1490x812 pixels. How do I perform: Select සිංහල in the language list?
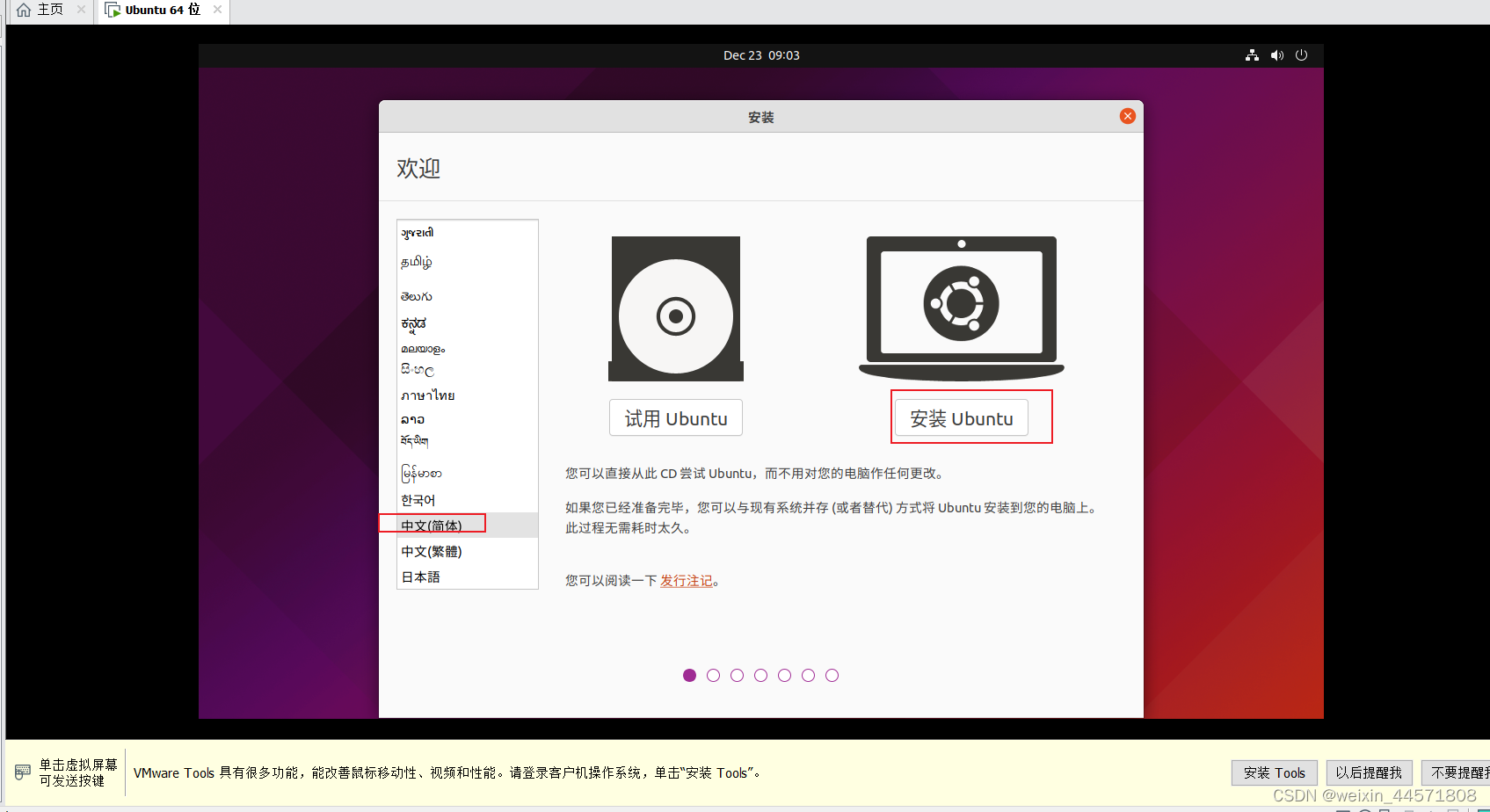468,370
